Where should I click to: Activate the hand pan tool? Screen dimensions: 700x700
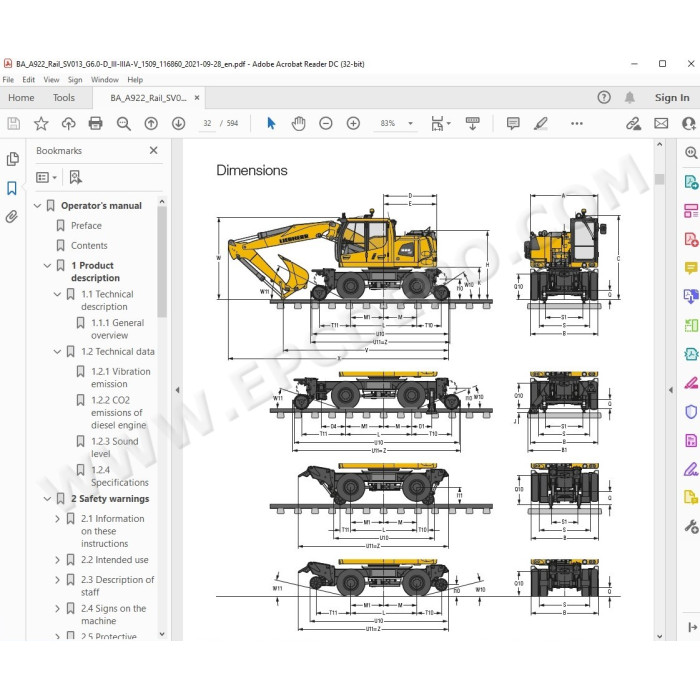(x=298, y=123)
